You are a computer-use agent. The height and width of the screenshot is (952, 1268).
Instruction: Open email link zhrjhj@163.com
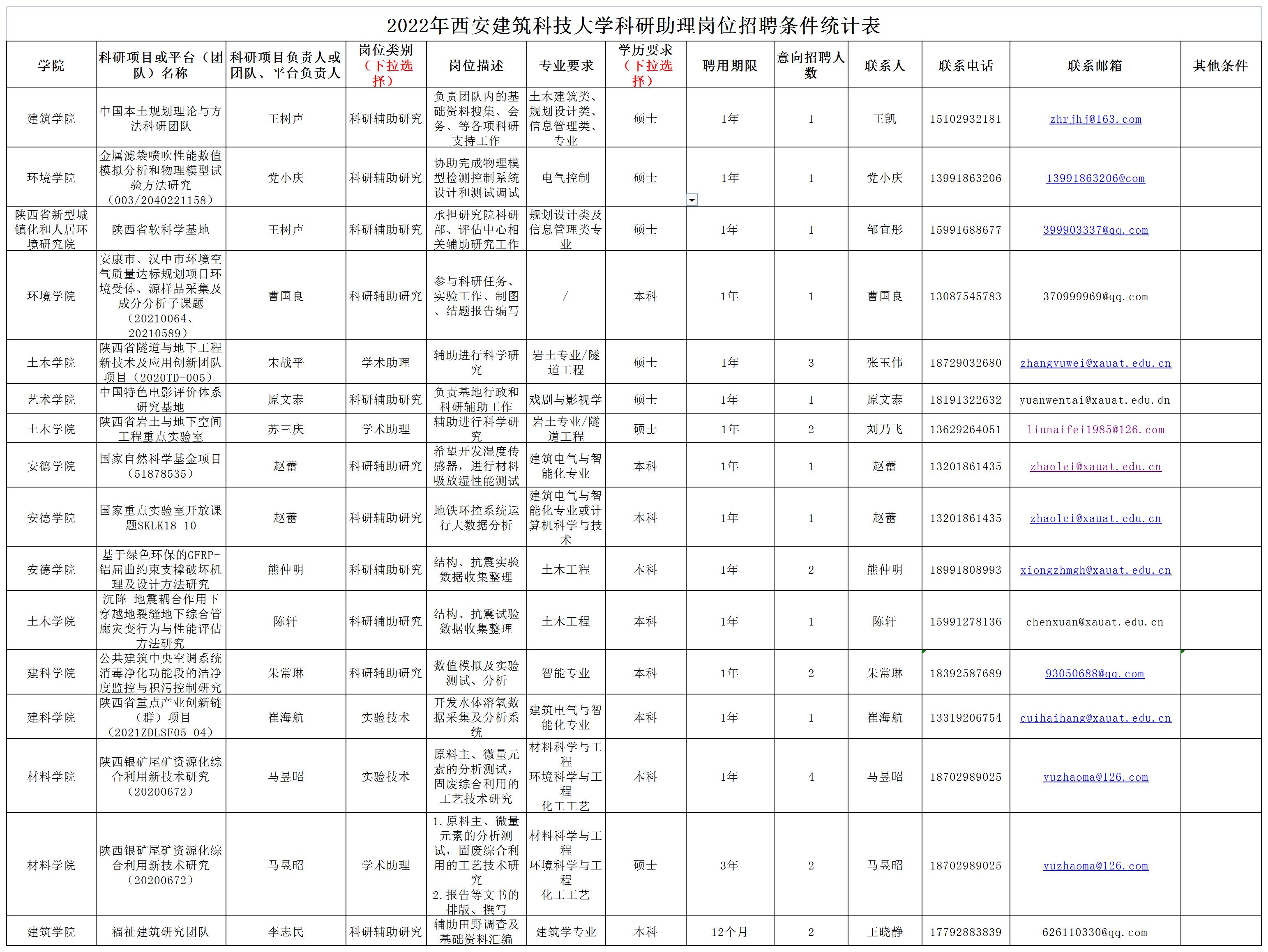pos(1095,119)
